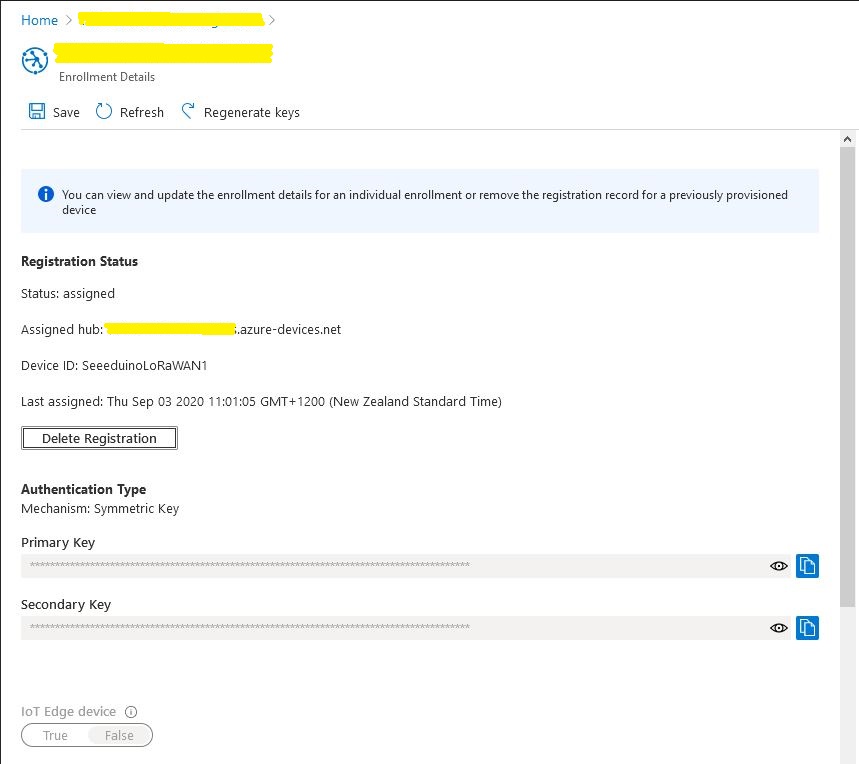
Task: Set IoT Edge device to True
Action: [x=55, y=736]
